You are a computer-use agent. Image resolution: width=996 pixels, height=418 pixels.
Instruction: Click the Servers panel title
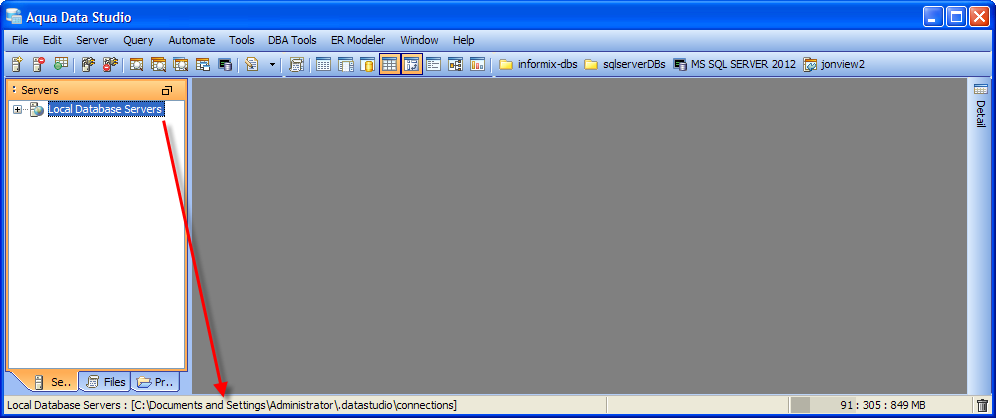point(39,90)
